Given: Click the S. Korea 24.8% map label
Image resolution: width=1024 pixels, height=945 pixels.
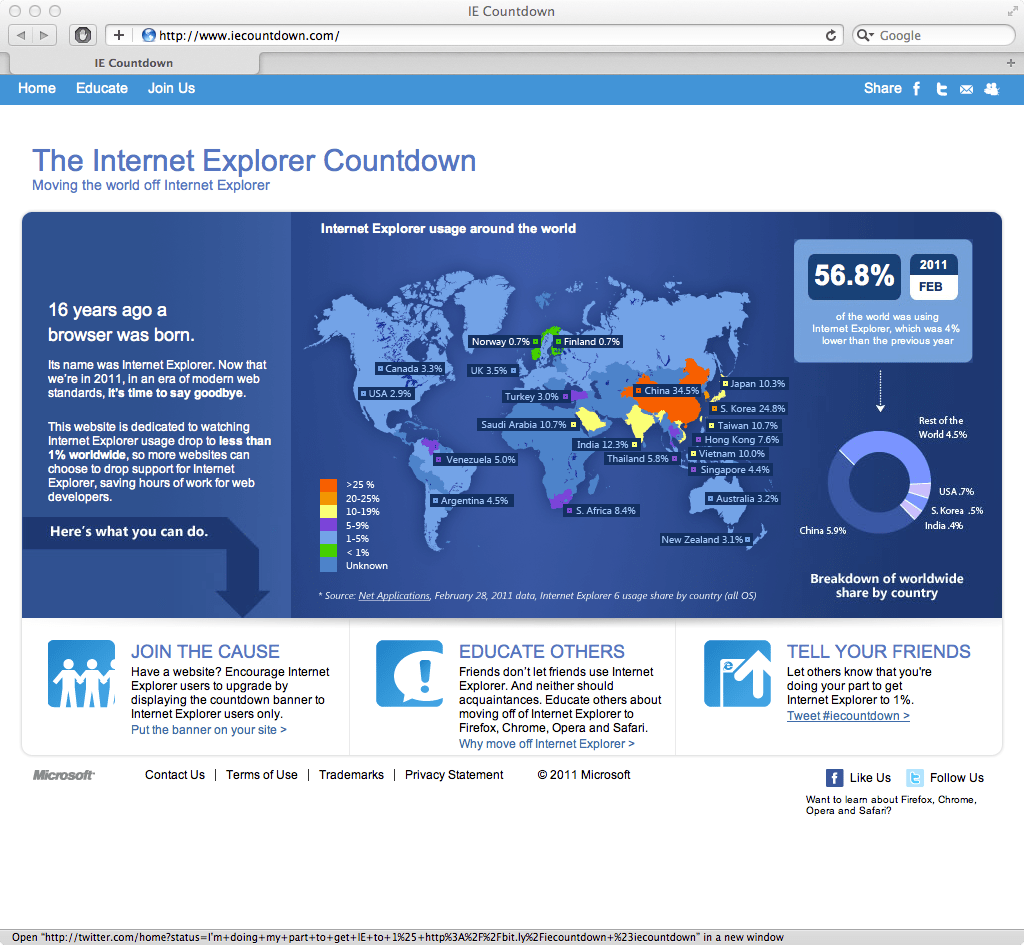Looking at the screenshot, I should (x=749, y=409).
